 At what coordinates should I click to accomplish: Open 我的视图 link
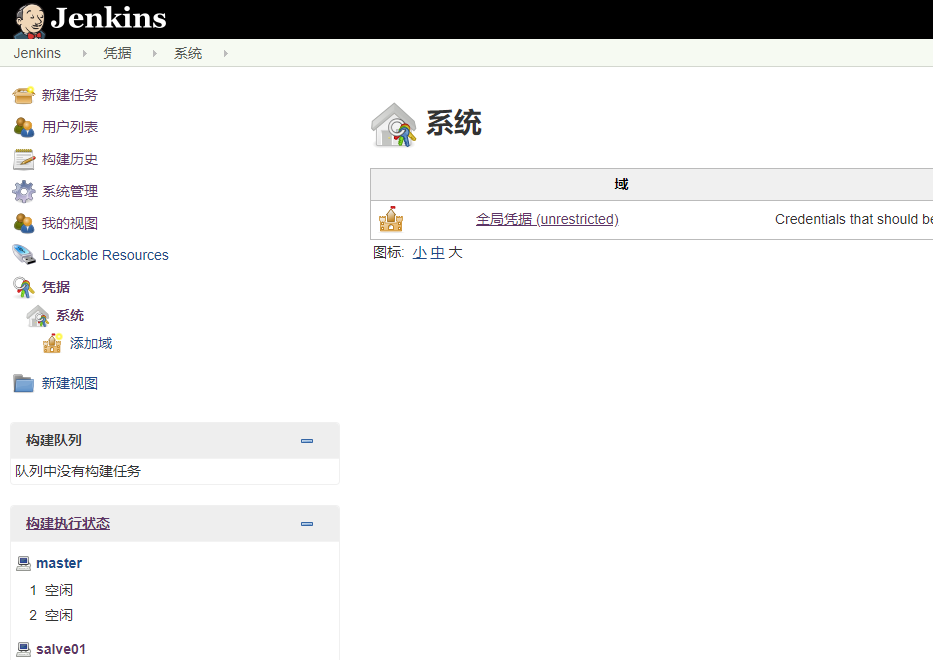(x=70, y=223)
